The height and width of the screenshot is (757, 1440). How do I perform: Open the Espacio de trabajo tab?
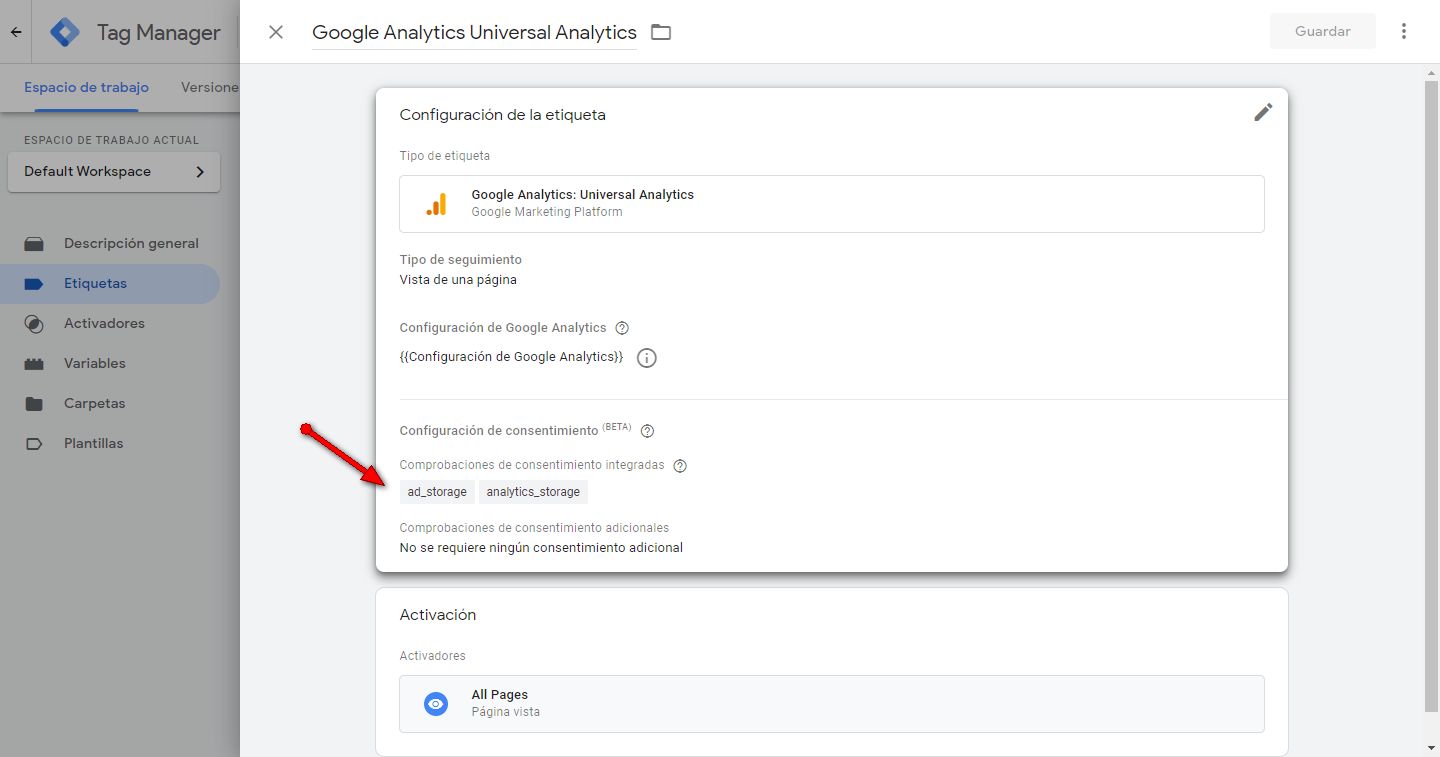[x=86, y=87]
